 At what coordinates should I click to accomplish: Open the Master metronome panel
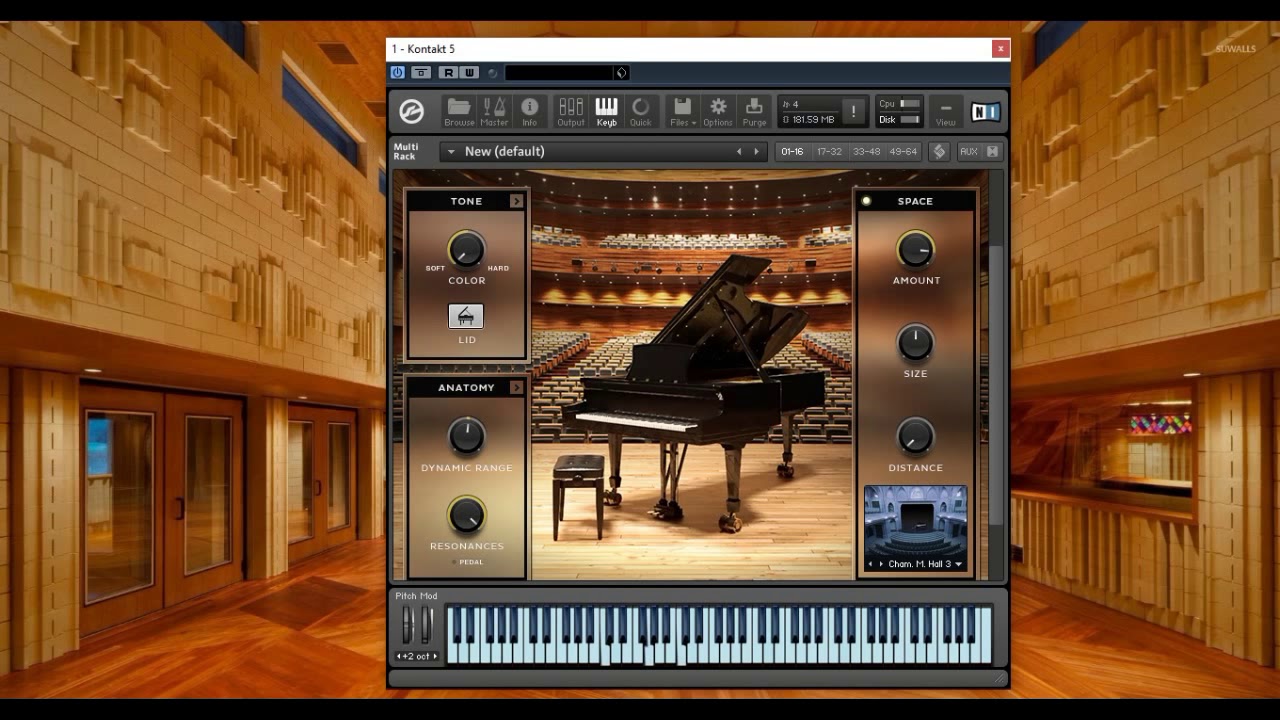[494, 112]
